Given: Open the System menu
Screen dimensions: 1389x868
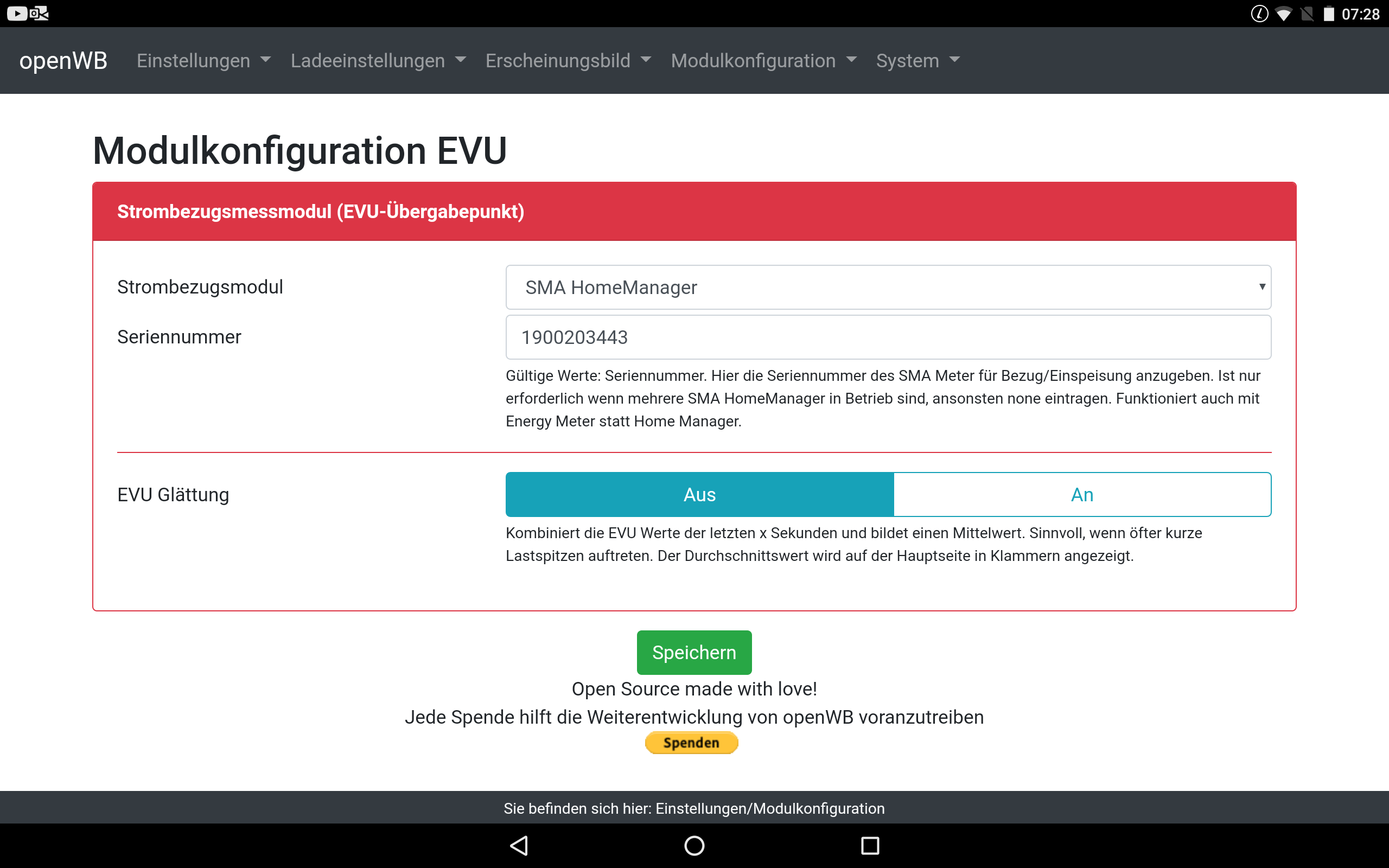Looking at the screenshot, I should click(917, 60).
